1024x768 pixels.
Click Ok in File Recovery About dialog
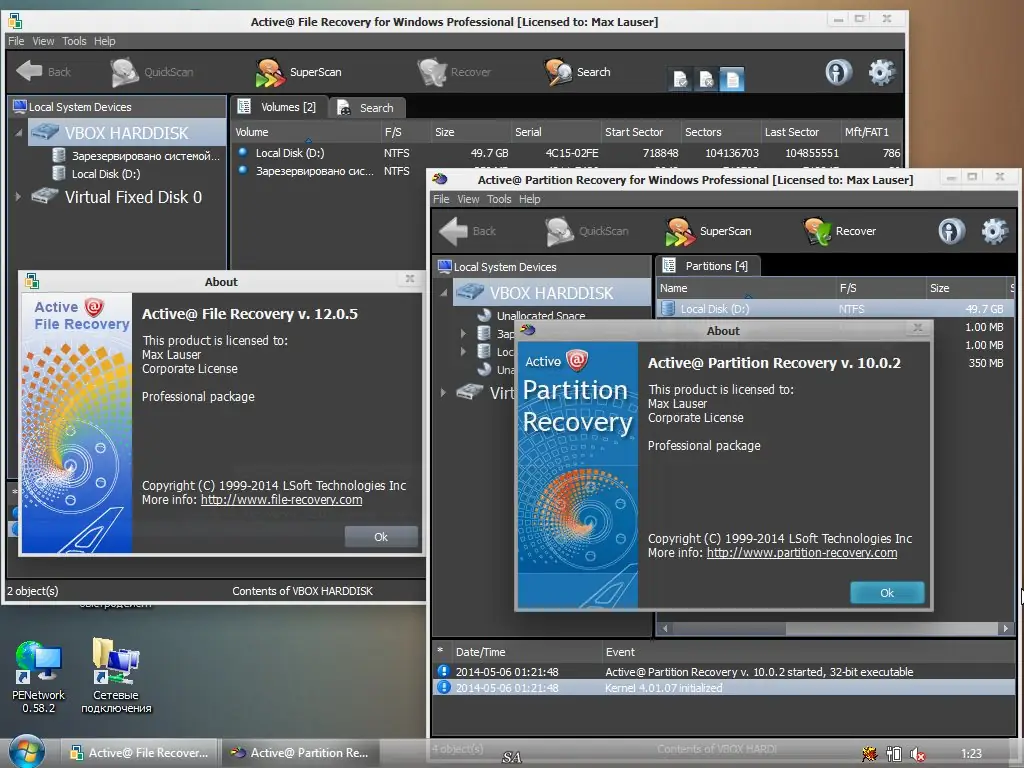[x=381, y=537]
